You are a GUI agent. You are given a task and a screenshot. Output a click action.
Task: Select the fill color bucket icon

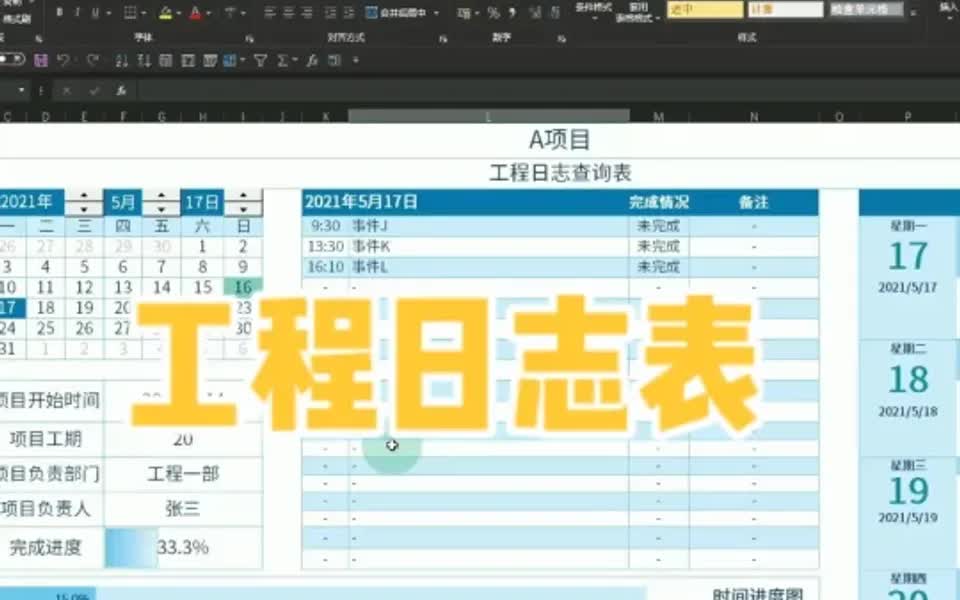pyautogui.click(x=167, y=9)
